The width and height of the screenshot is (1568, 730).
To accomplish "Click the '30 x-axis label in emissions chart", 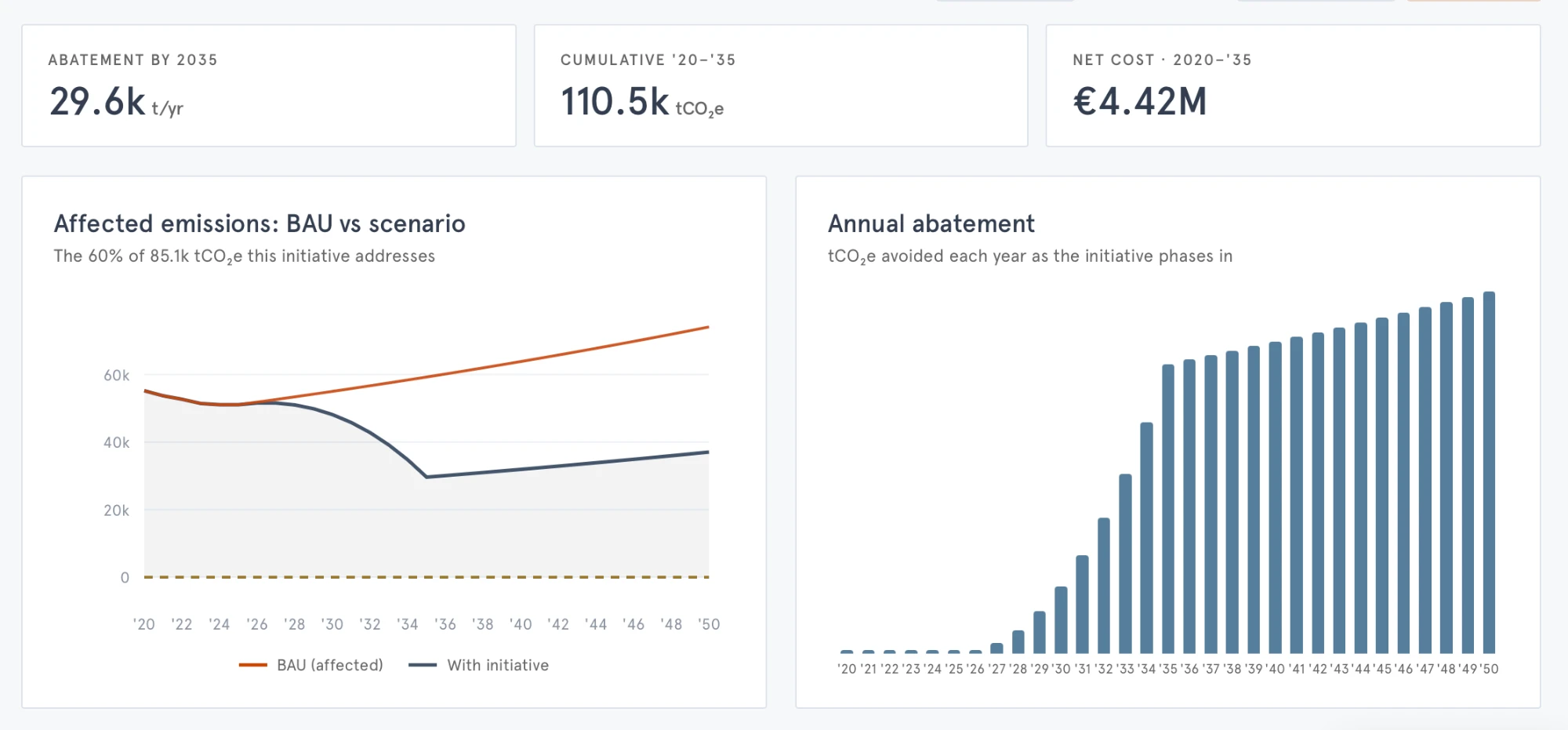I will coord(332,624).
